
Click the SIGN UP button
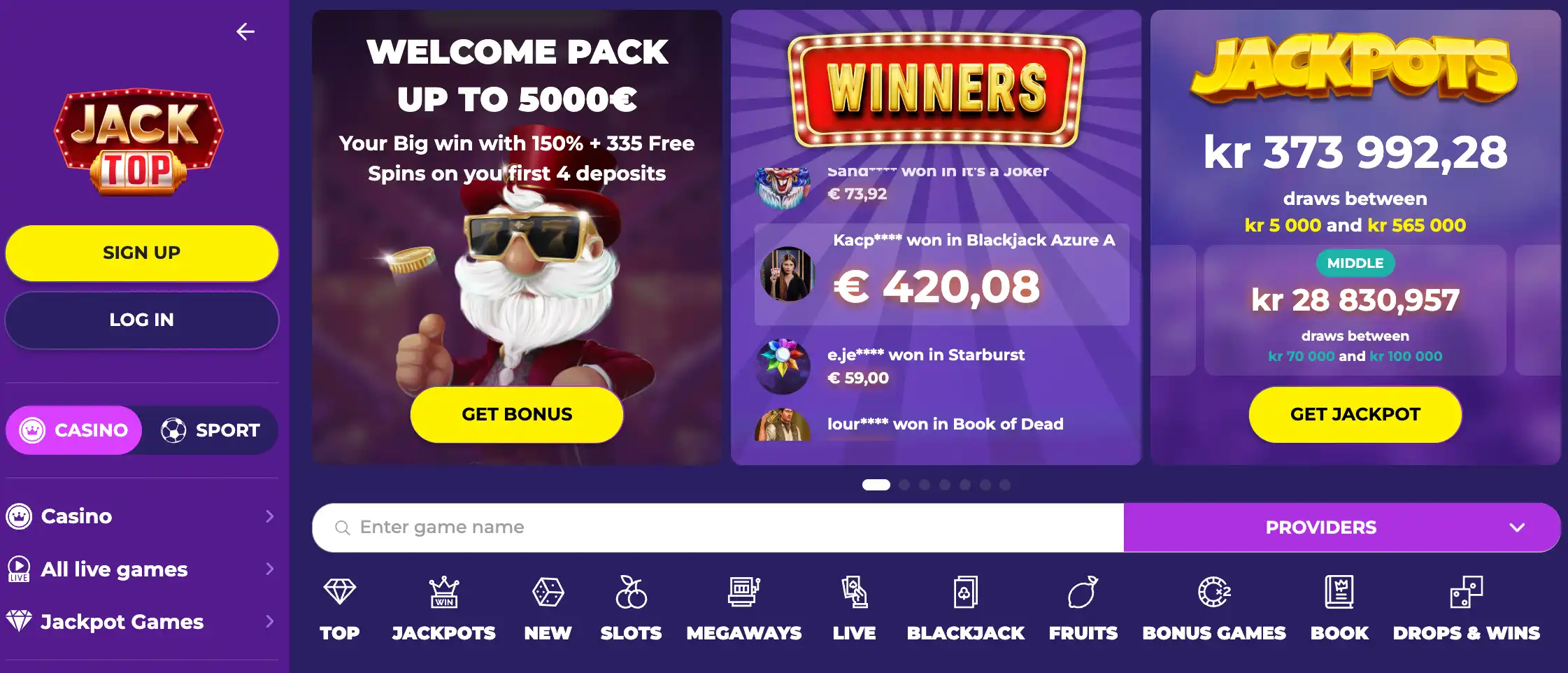142,253
